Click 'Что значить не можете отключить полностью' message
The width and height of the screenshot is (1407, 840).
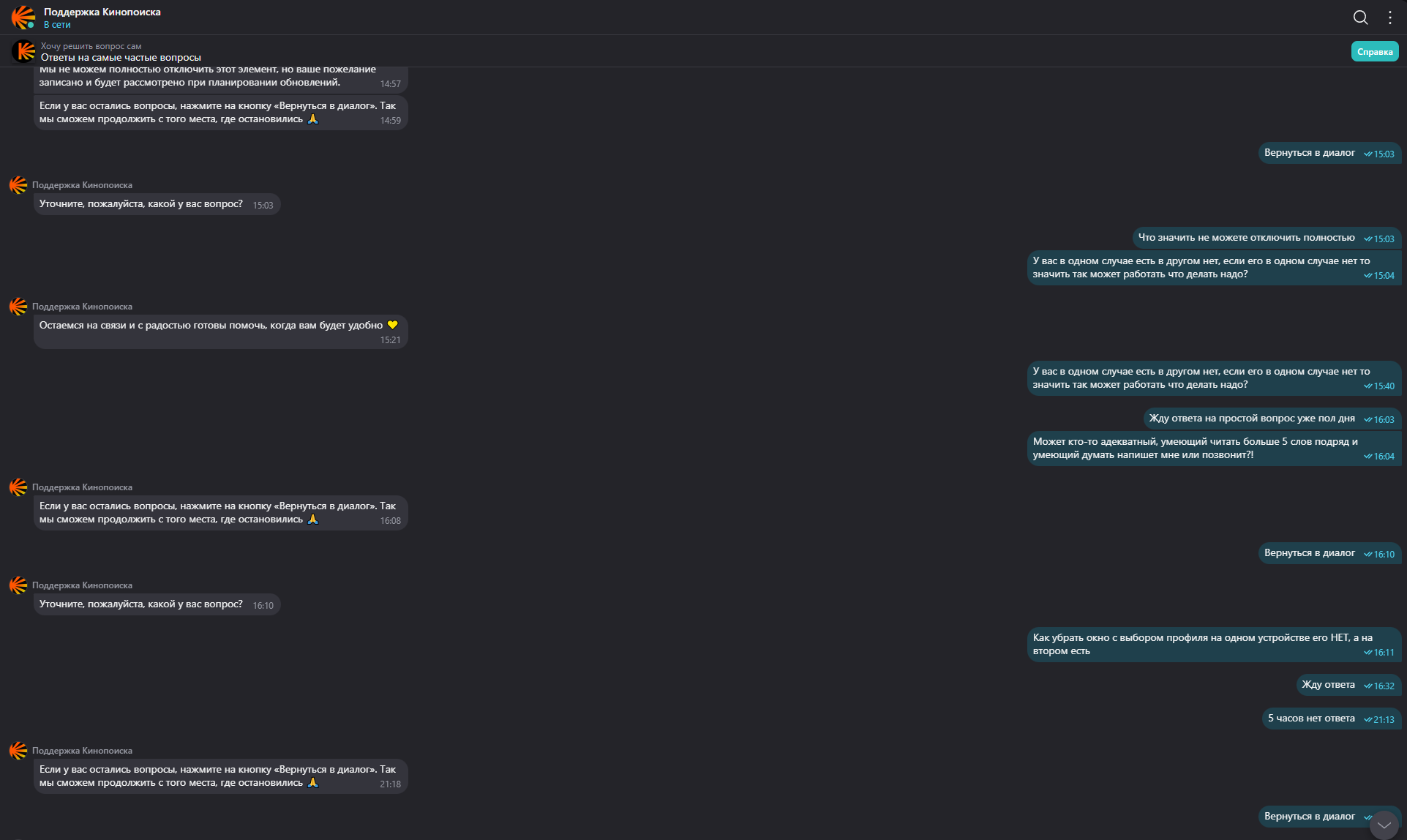point(1246,238)
